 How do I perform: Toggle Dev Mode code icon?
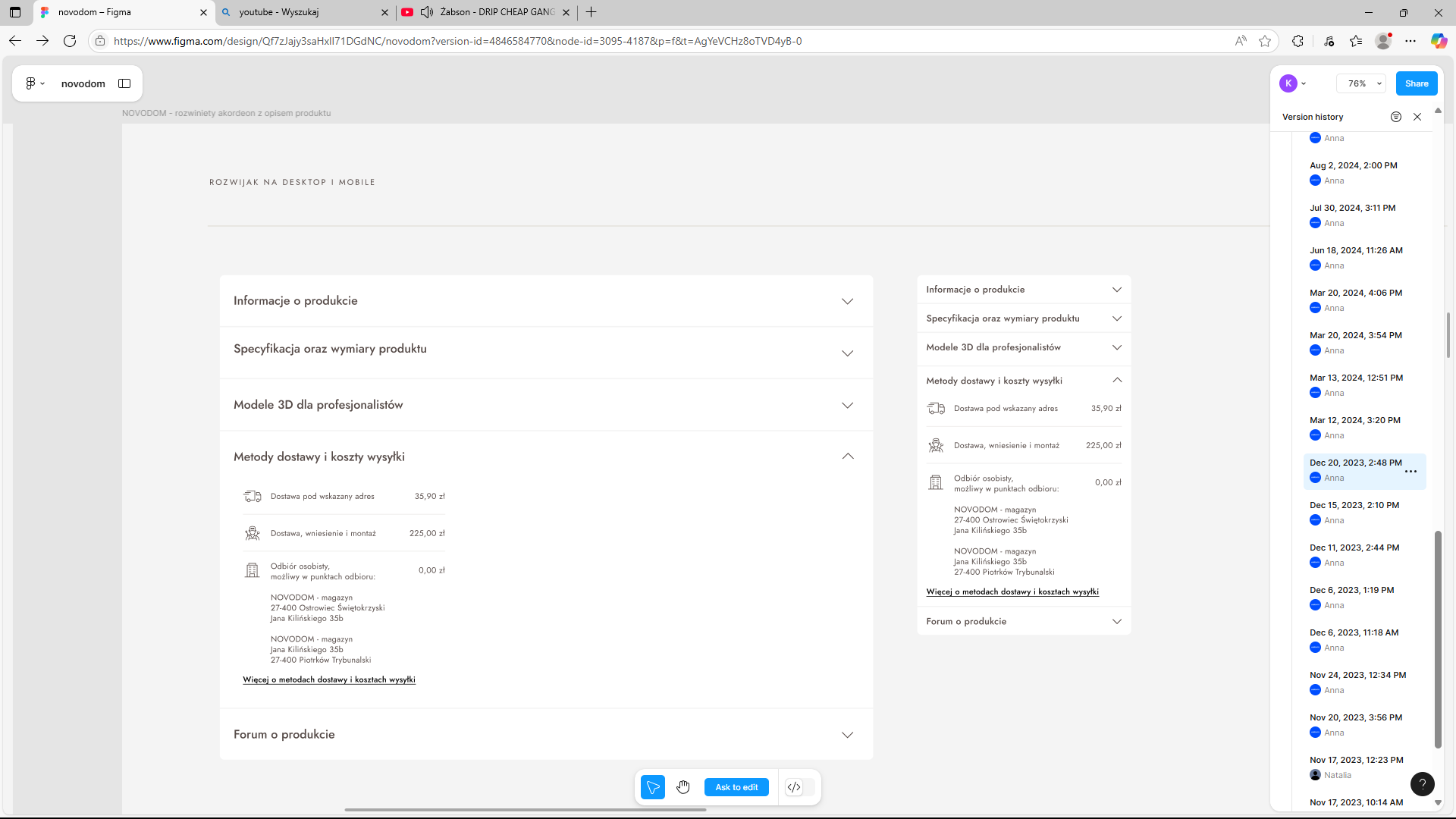(794, 787)
